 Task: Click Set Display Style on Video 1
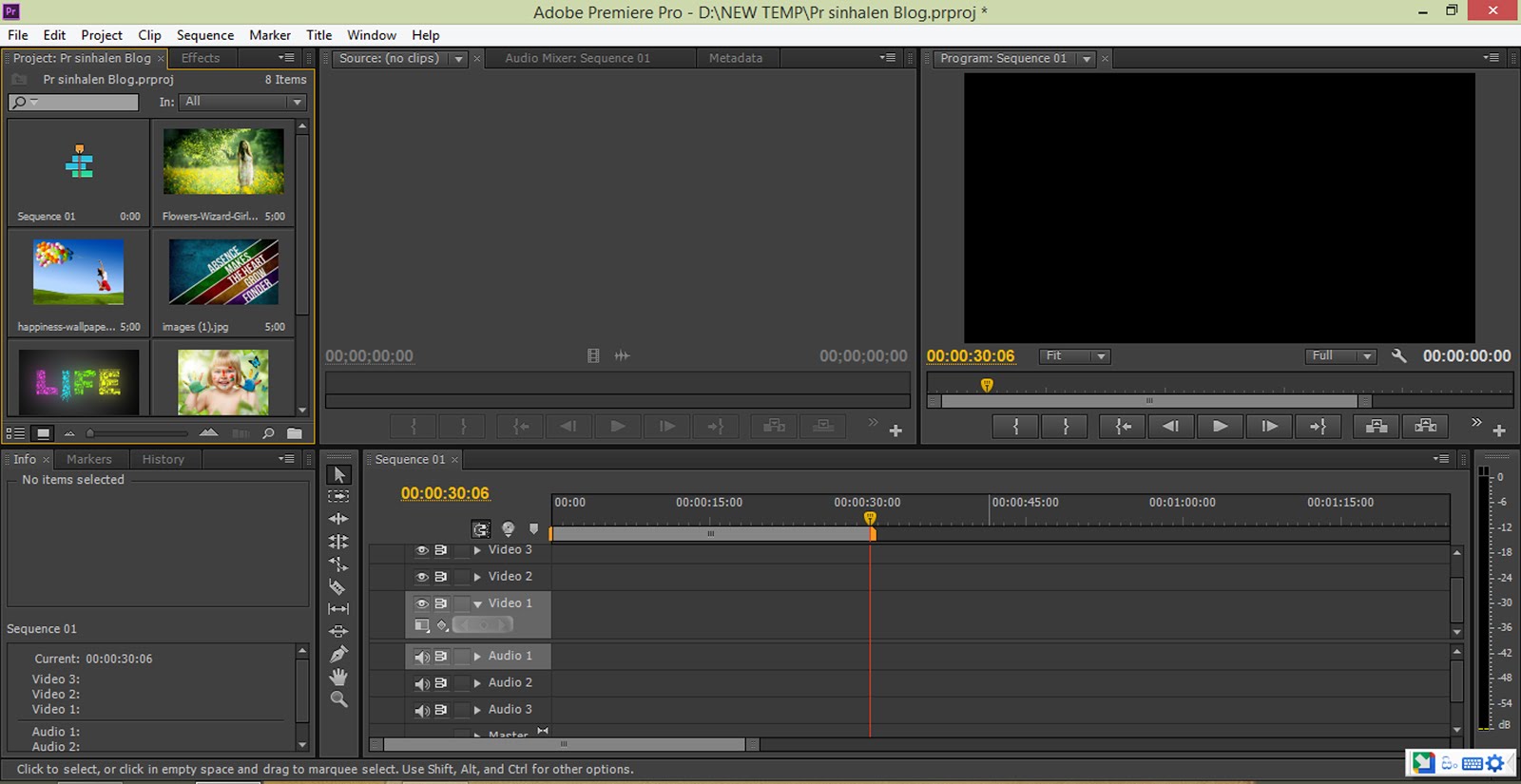pos(421,624)
